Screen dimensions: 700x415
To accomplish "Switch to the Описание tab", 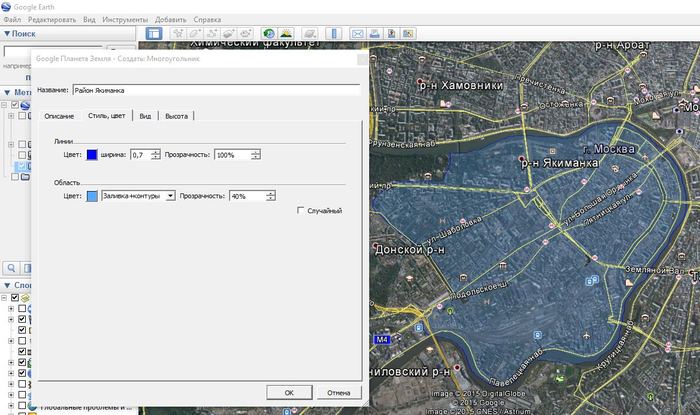I will [59, 116].
